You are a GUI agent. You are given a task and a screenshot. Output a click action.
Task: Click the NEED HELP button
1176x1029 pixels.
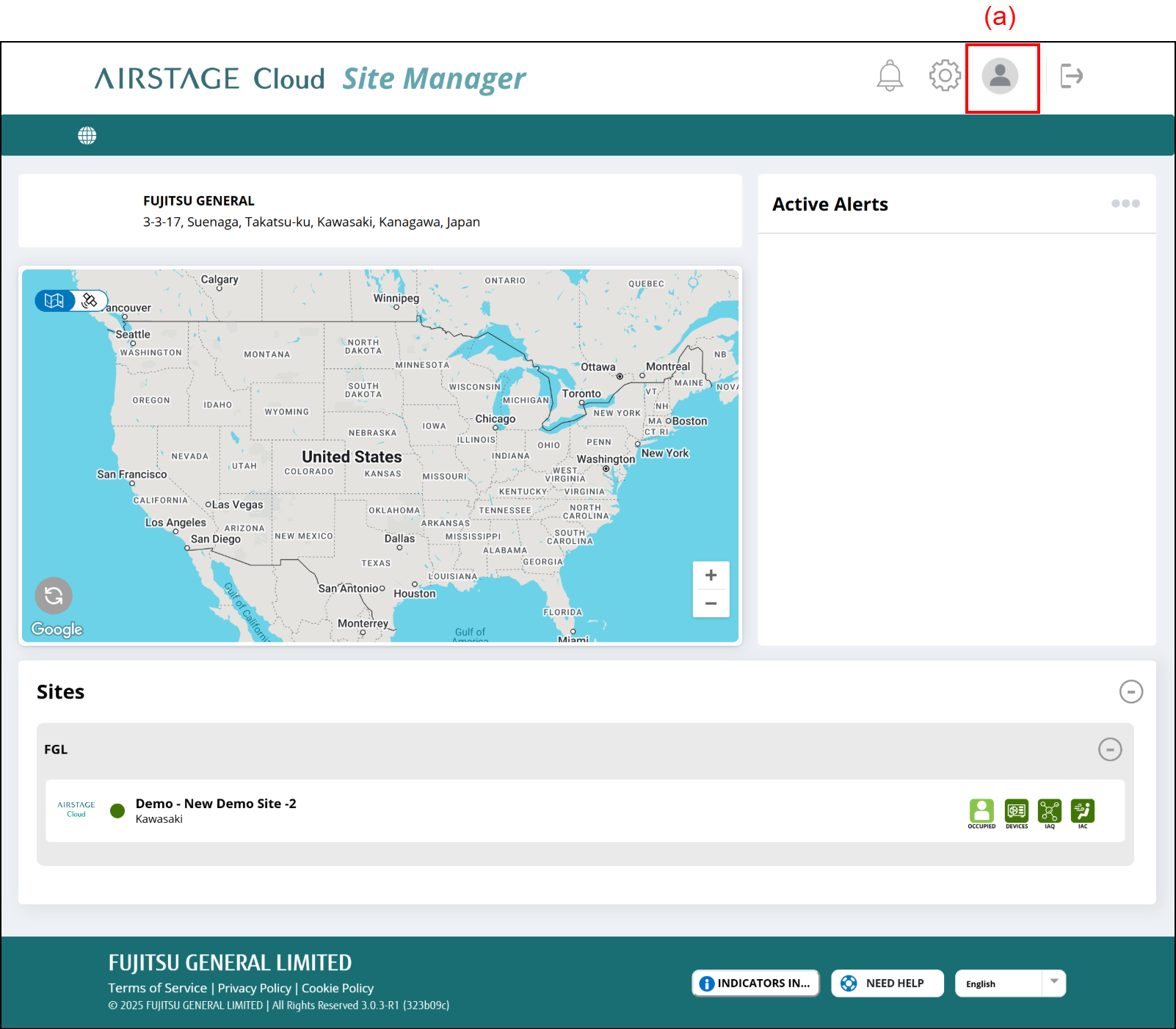tap(887, 983)
